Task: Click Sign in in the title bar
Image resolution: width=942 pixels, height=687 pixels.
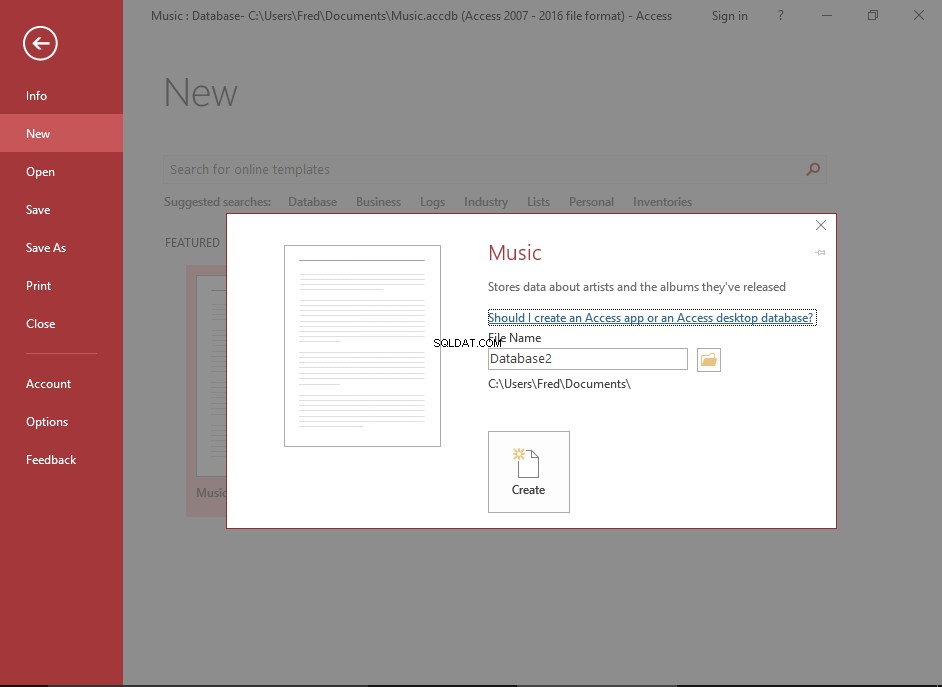Action: (729, 16)
